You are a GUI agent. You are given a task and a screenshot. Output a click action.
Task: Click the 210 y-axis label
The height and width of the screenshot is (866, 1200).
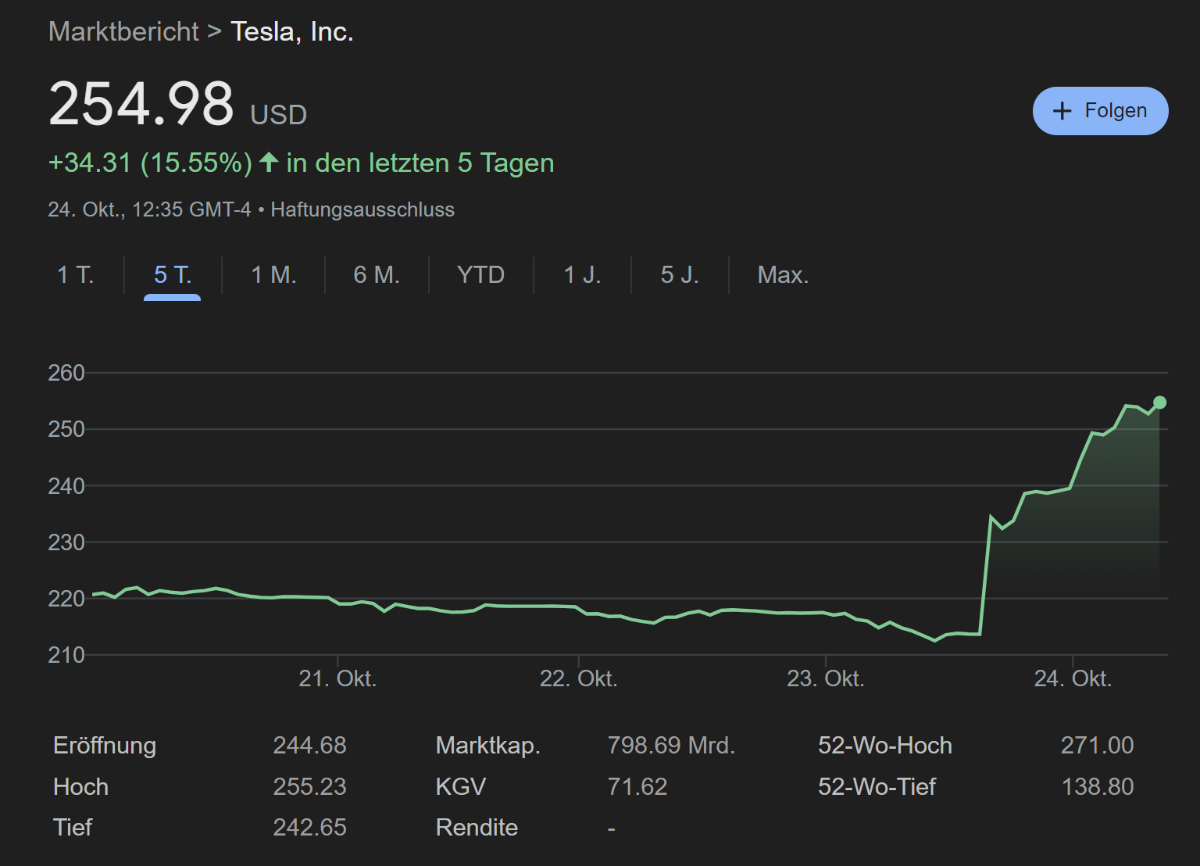coord(66,655)
